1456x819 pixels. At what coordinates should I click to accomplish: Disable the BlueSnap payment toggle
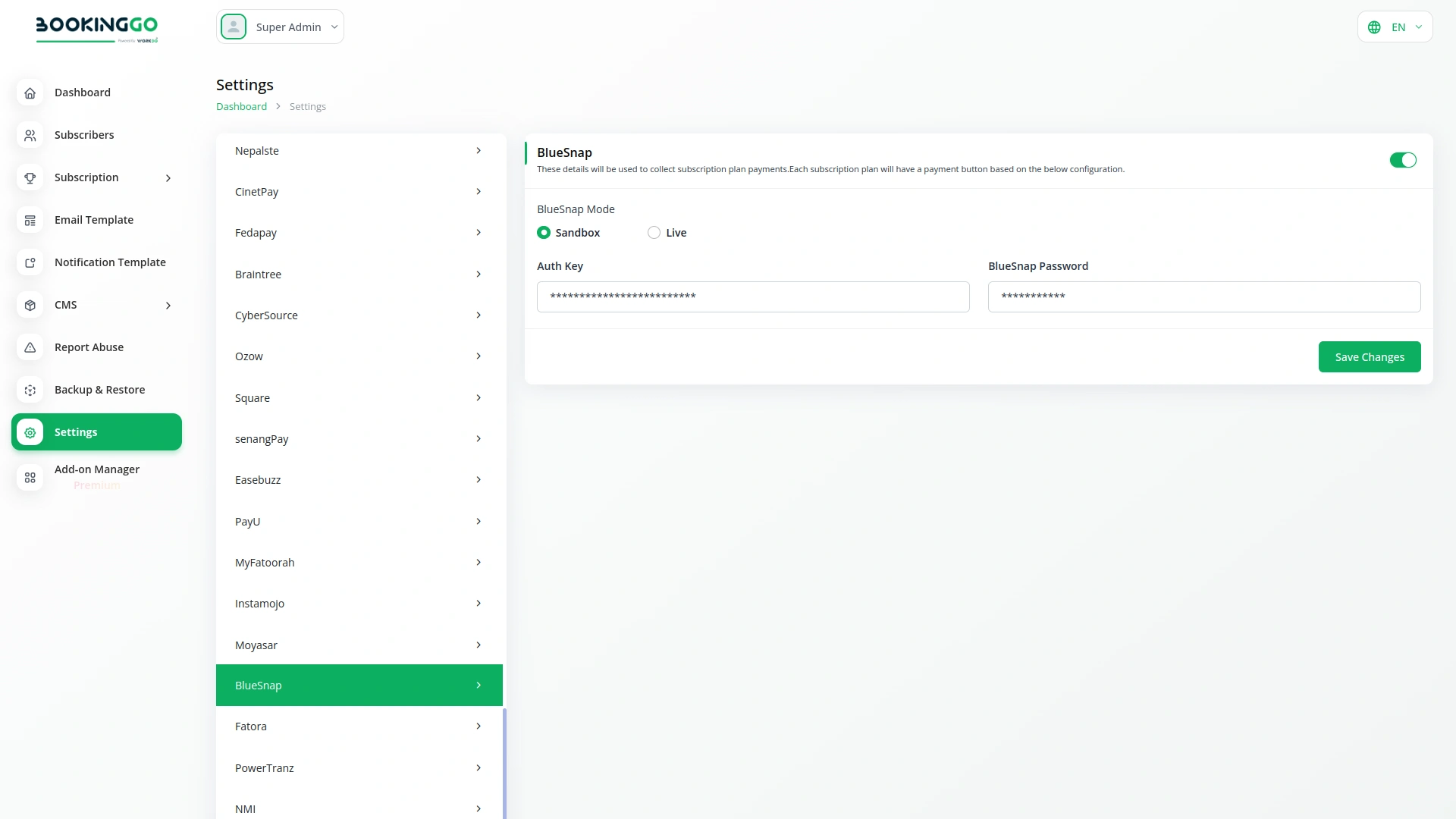[x=1402, y=160]
